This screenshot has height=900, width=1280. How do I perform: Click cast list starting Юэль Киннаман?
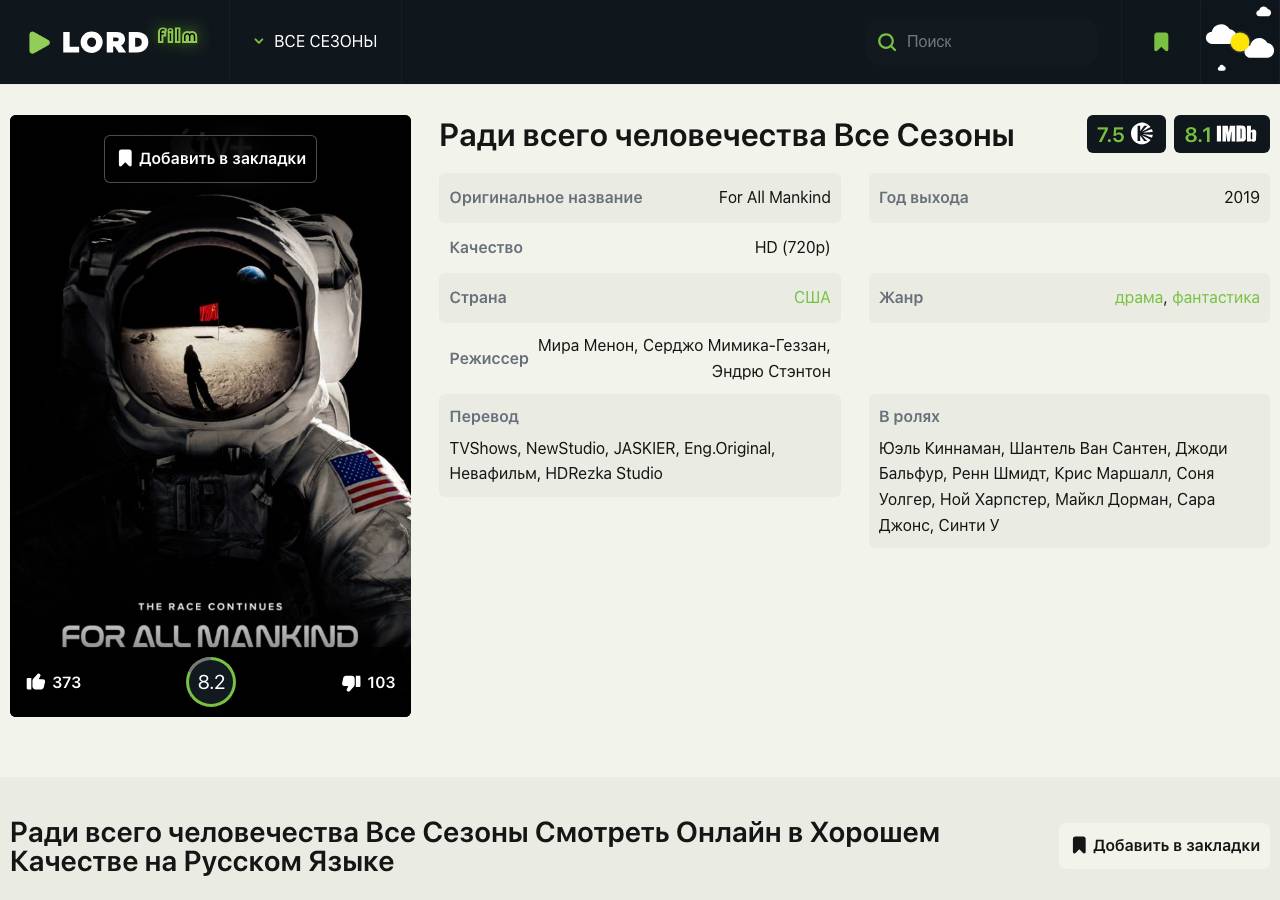[x=1053, y=487]
